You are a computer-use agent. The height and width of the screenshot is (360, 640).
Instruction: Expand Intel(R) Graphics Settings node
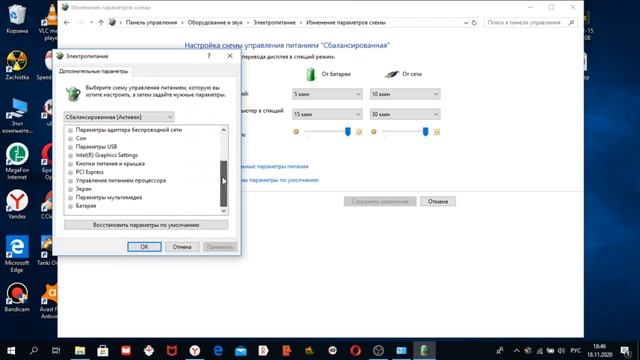(71, 156)
